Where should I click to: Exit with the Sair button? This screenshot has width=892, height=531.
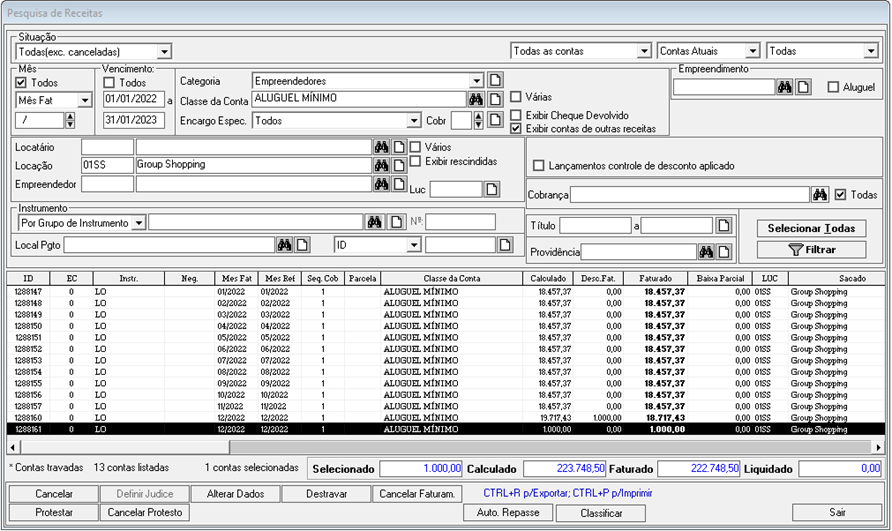point(837,512)
